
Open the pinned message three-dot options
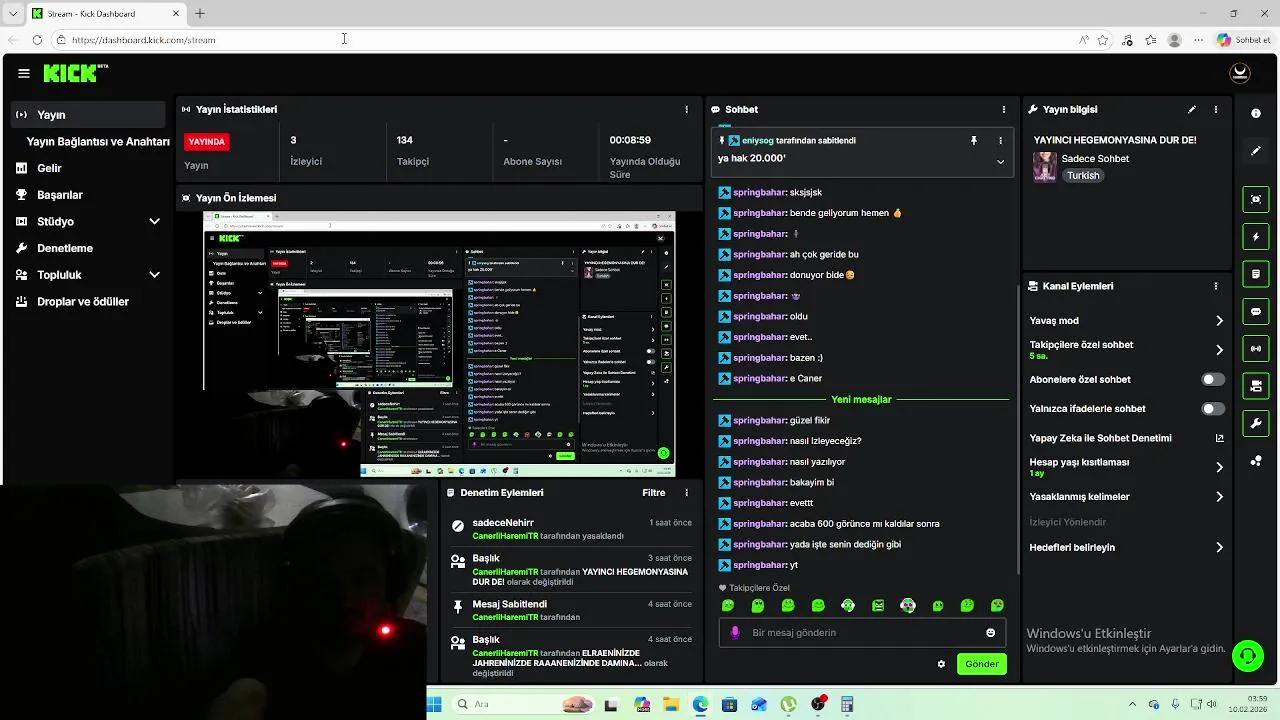click(1000, 141)
